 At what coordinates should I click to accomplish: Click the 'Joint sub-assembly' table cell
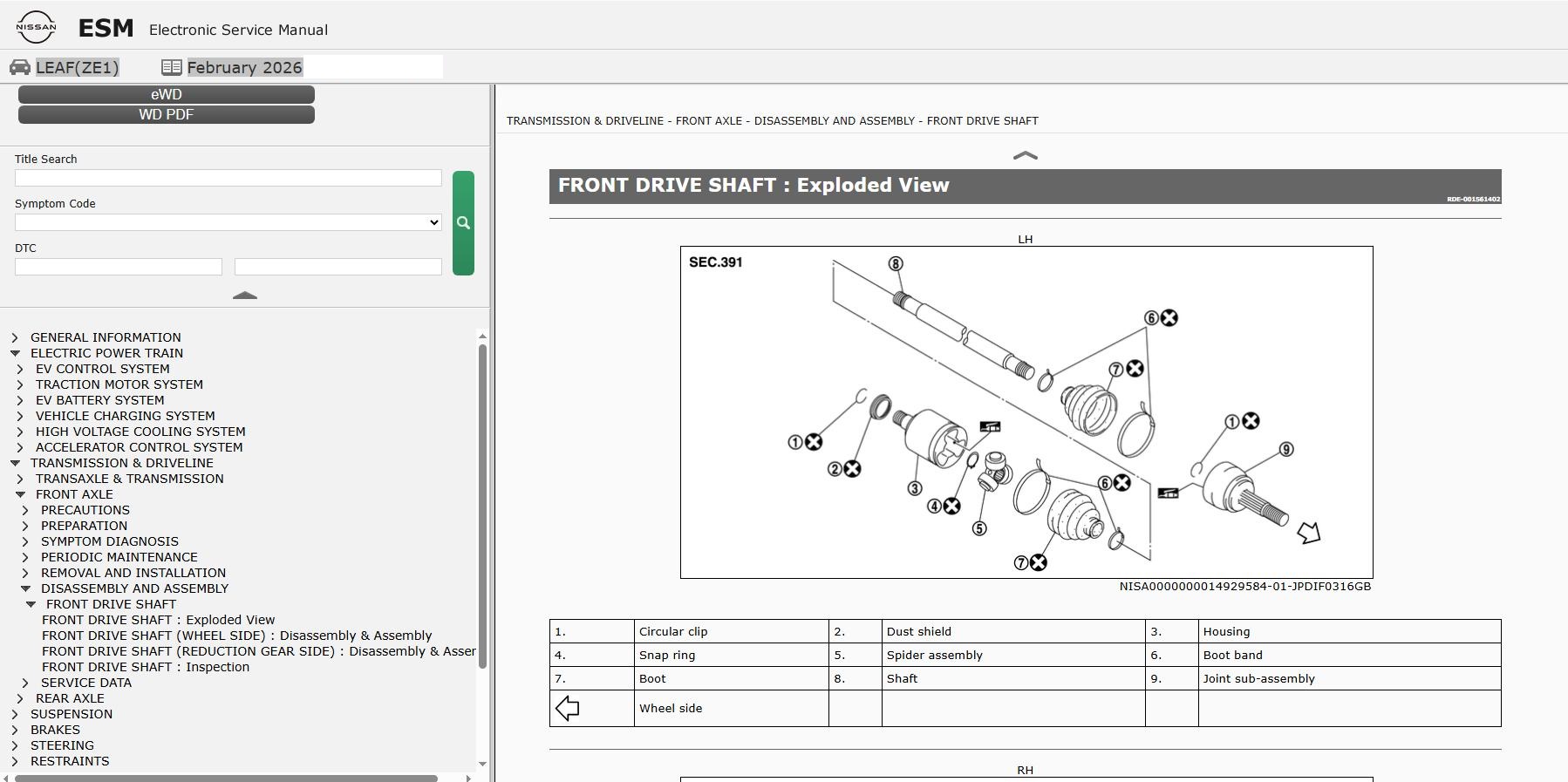(1349, 678)
